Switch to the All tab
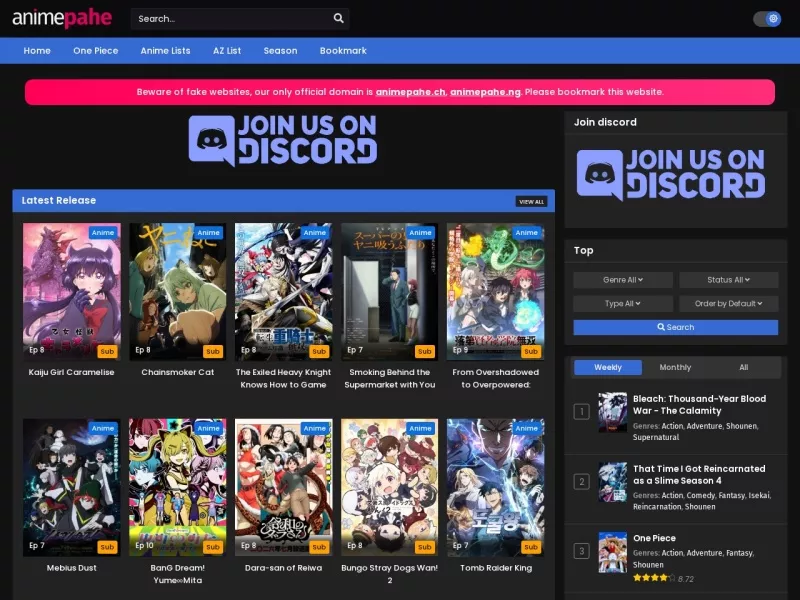 pyautogui.click(x=743, y=367)
